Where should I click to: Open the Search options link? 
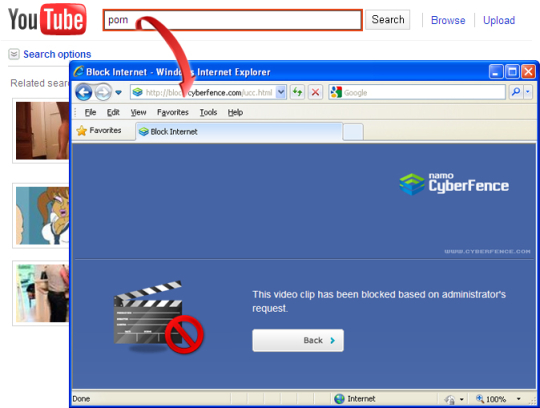(x=57, y=54)
